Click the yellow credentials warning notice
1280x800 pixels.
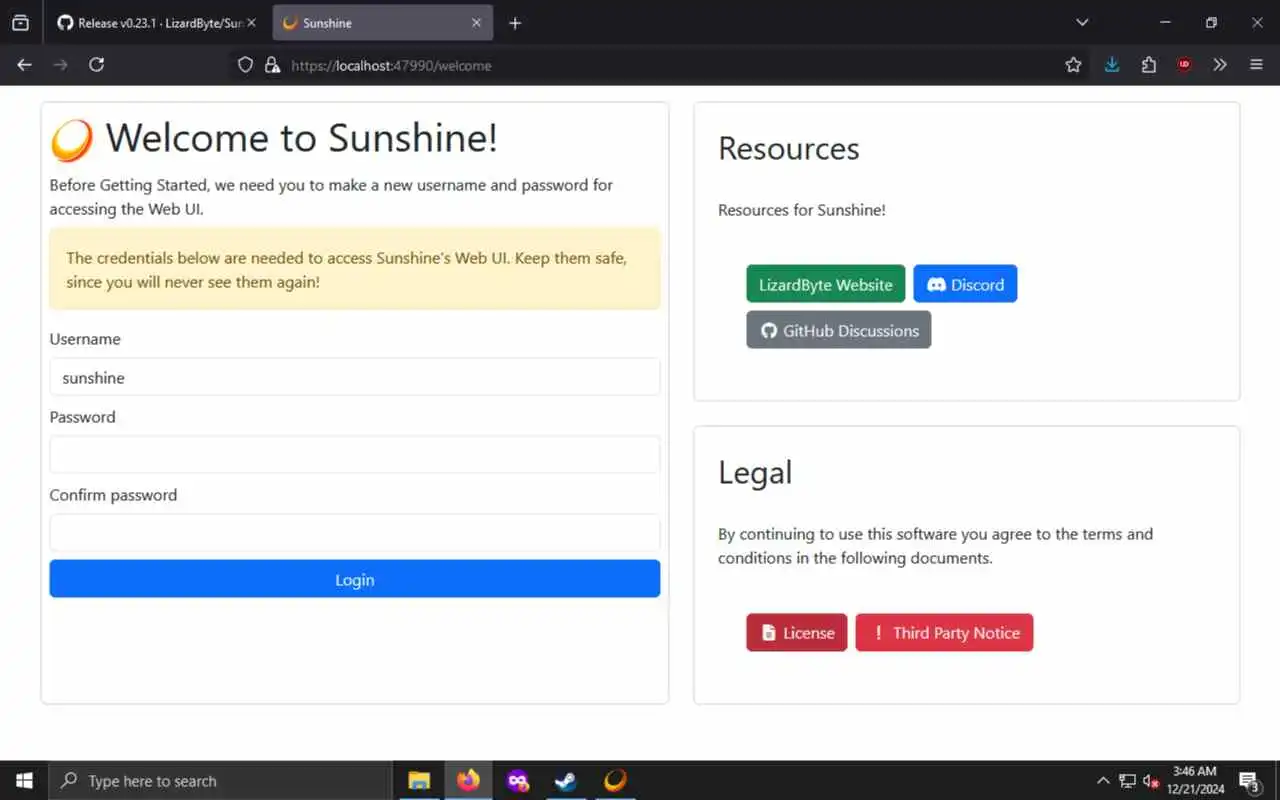pyautogui.click(x=355, y=269)
